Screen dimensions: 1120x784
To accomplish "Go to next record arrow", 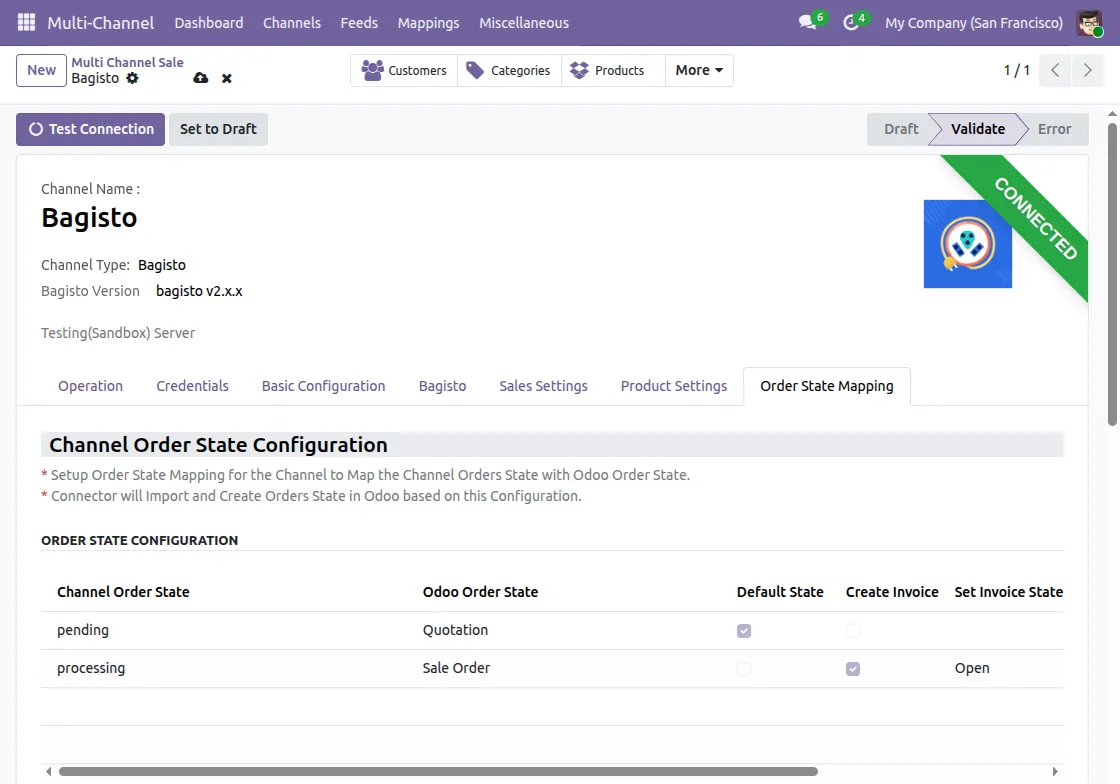I will tap(1088, 70).
